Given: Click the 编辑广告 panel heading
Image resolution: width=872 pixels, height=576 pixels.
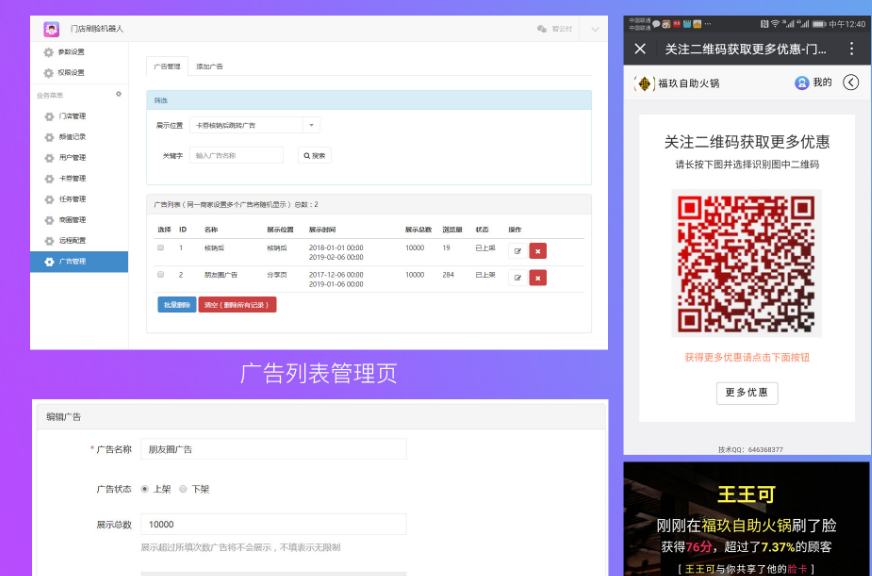Looking at the screenshot, I should [63, 417].
